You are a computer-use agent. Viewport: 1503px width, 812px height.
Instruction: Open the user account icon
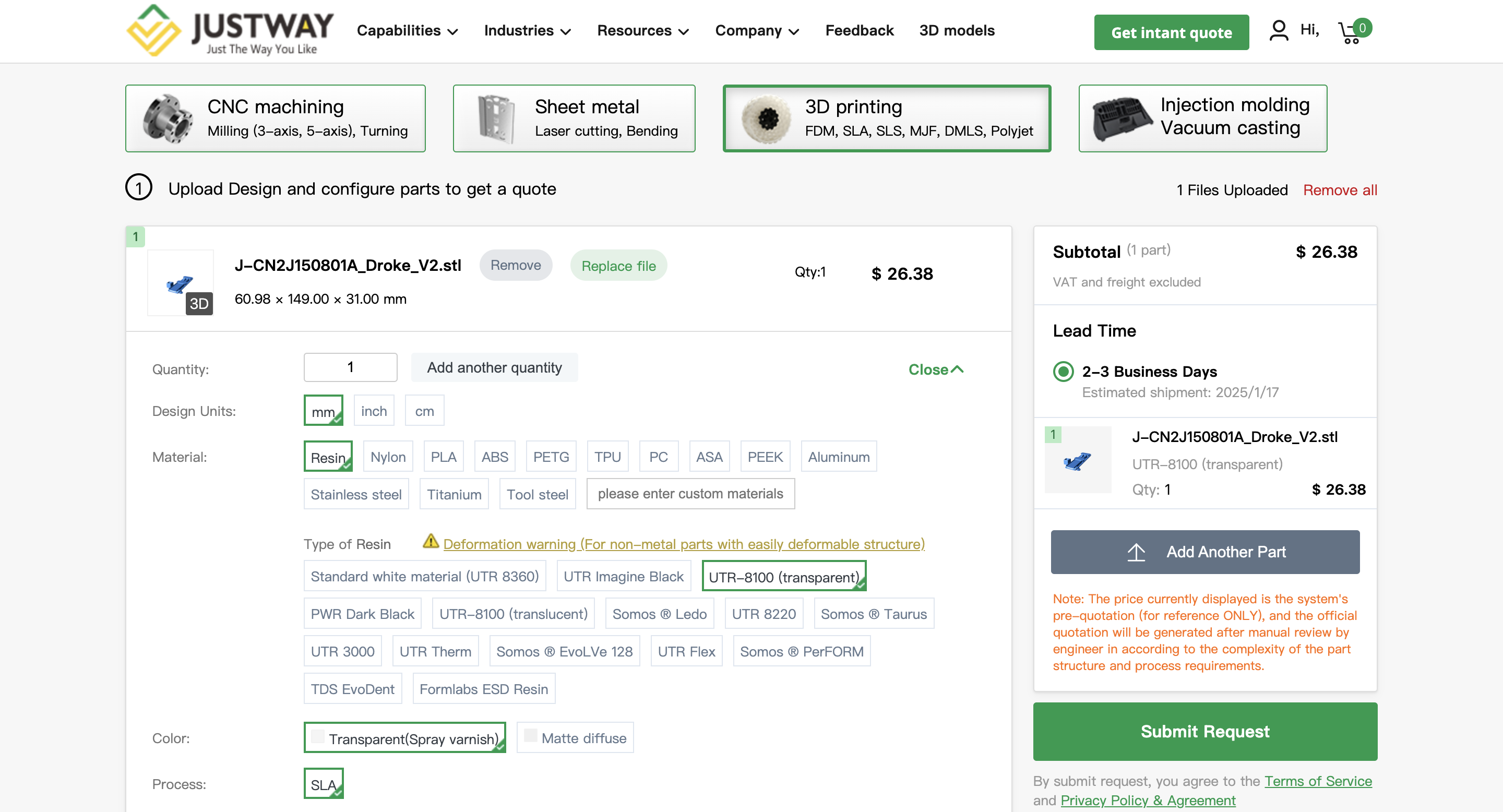(x=1279, y=30)
